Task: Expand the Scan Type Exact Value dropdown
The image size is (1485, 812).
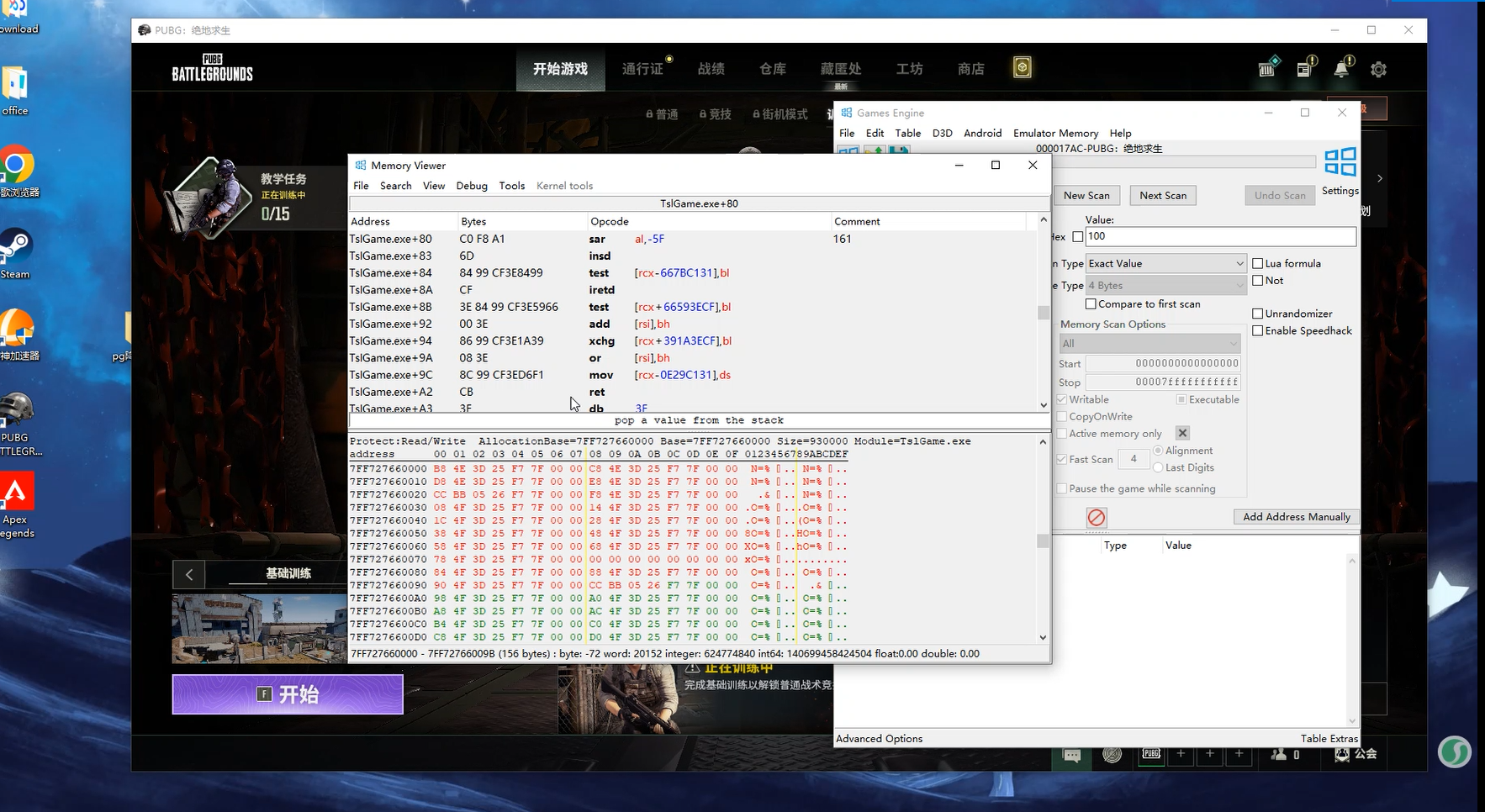Action: pos(1165,264)
